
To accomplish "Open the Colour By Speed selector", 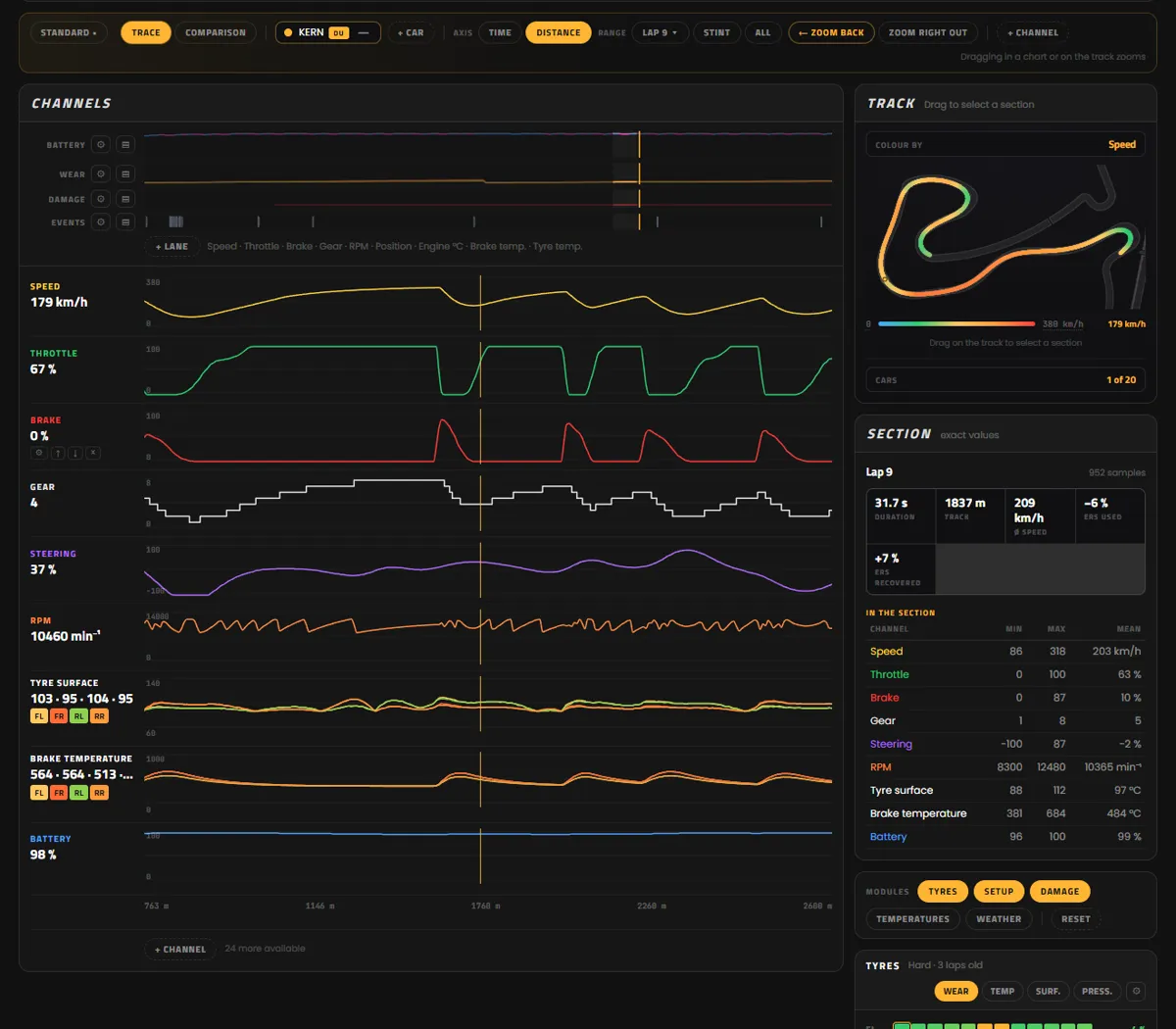I will (x=1005, y=144).
